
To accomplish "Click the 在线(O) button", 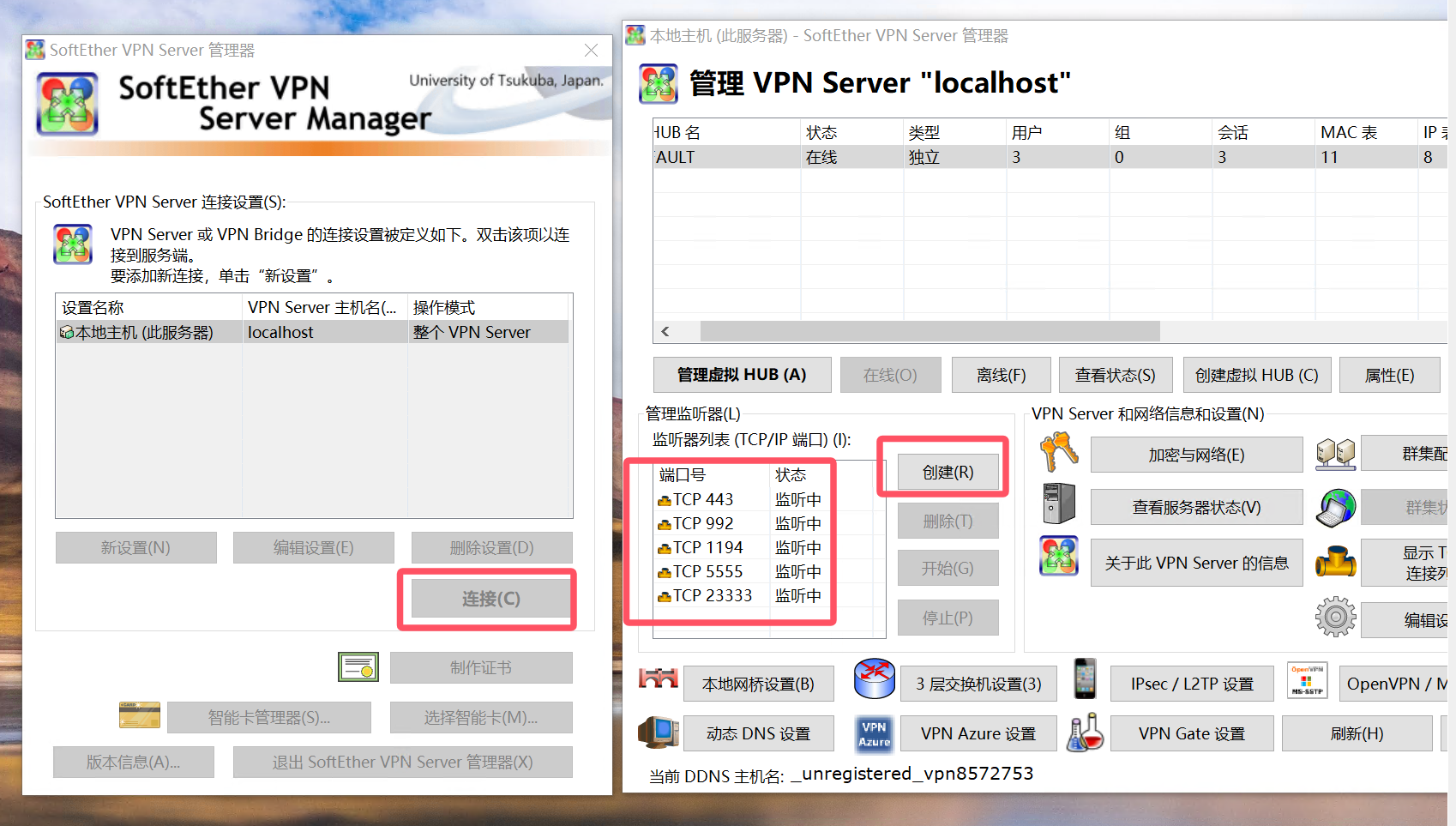I will (890, 375).
